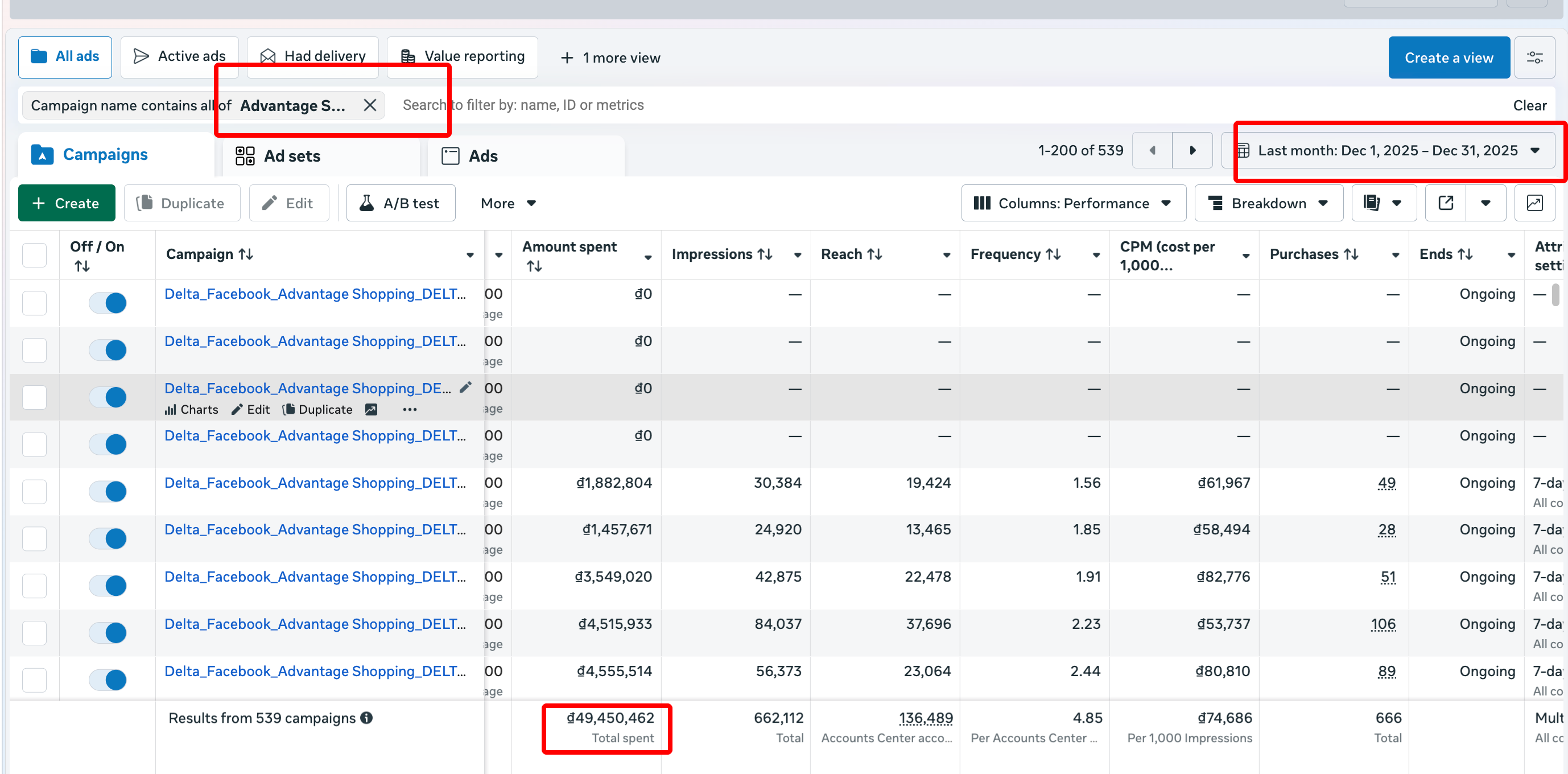This screenshot has height=774, width=1568.
Task: Open the Breakdown dropdown
Action: pos(1269,203)
